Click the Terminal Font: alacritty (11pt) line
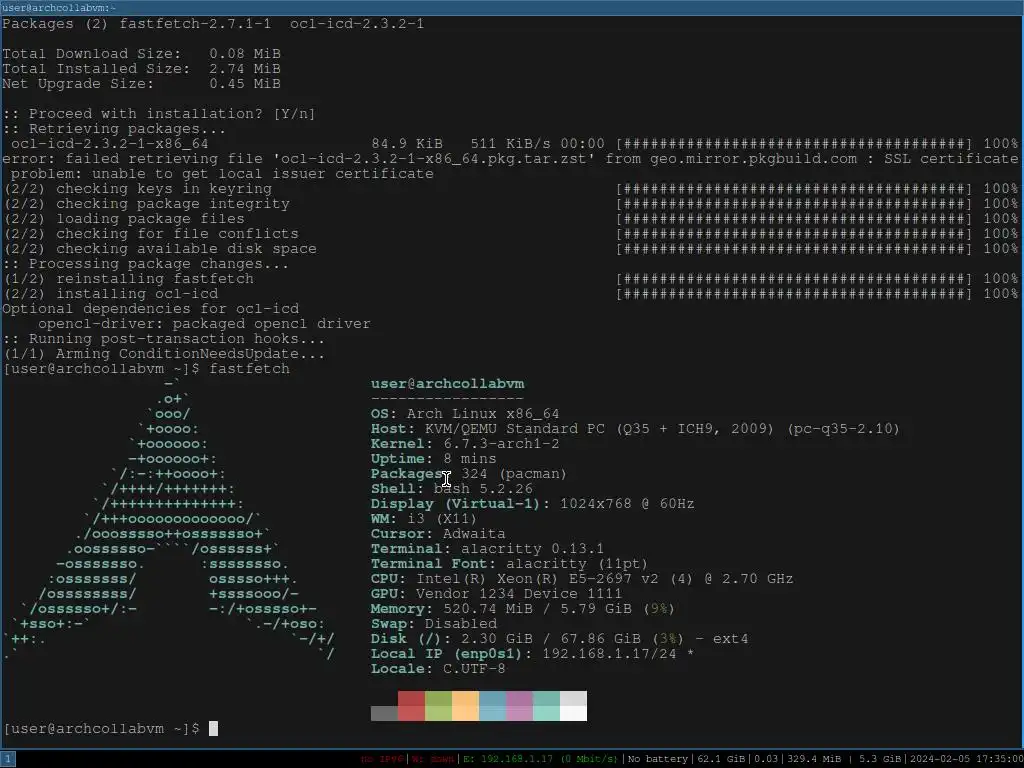 pos(509,564)
